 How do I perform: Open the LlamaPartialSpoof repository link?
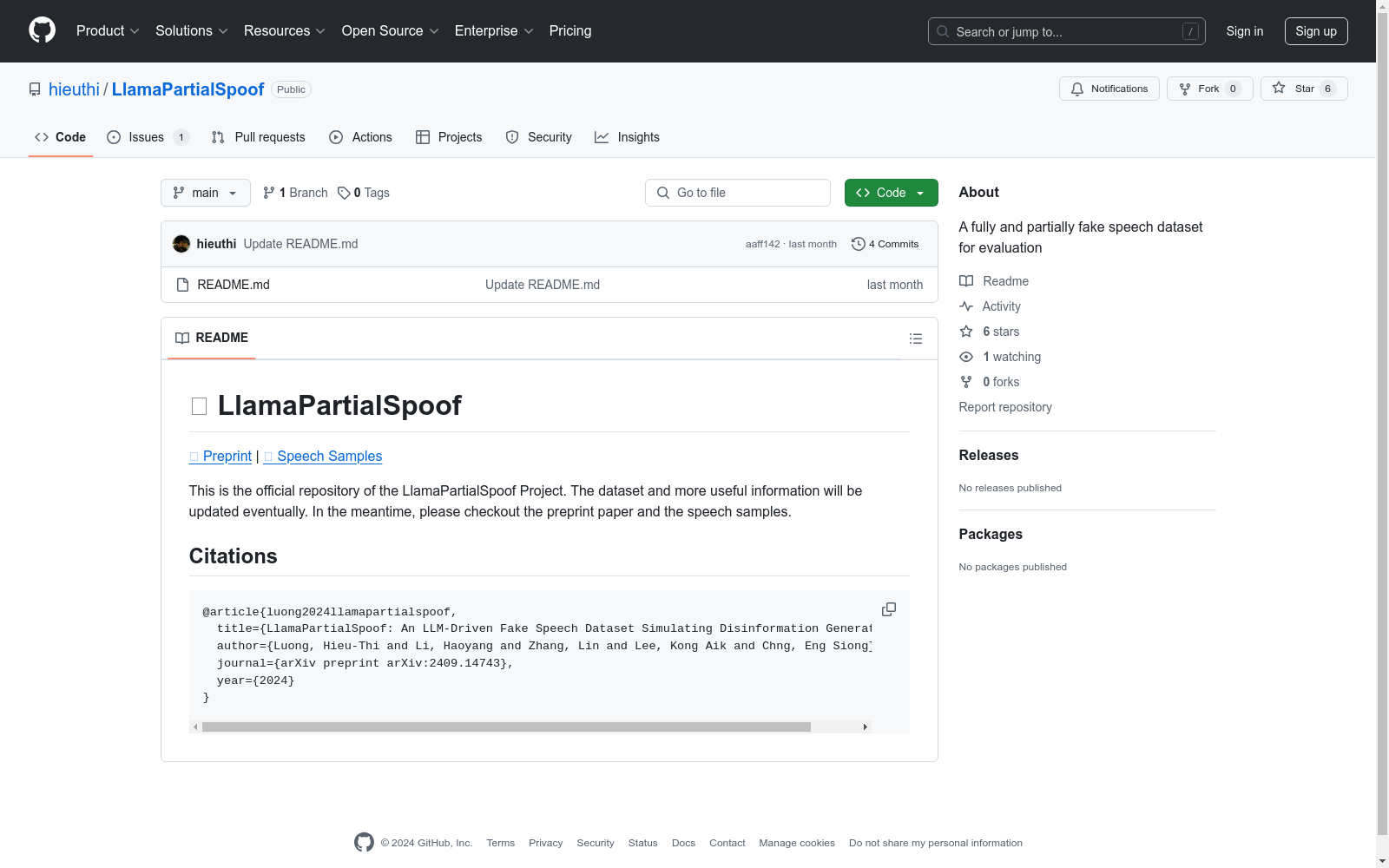pos(188,89)
